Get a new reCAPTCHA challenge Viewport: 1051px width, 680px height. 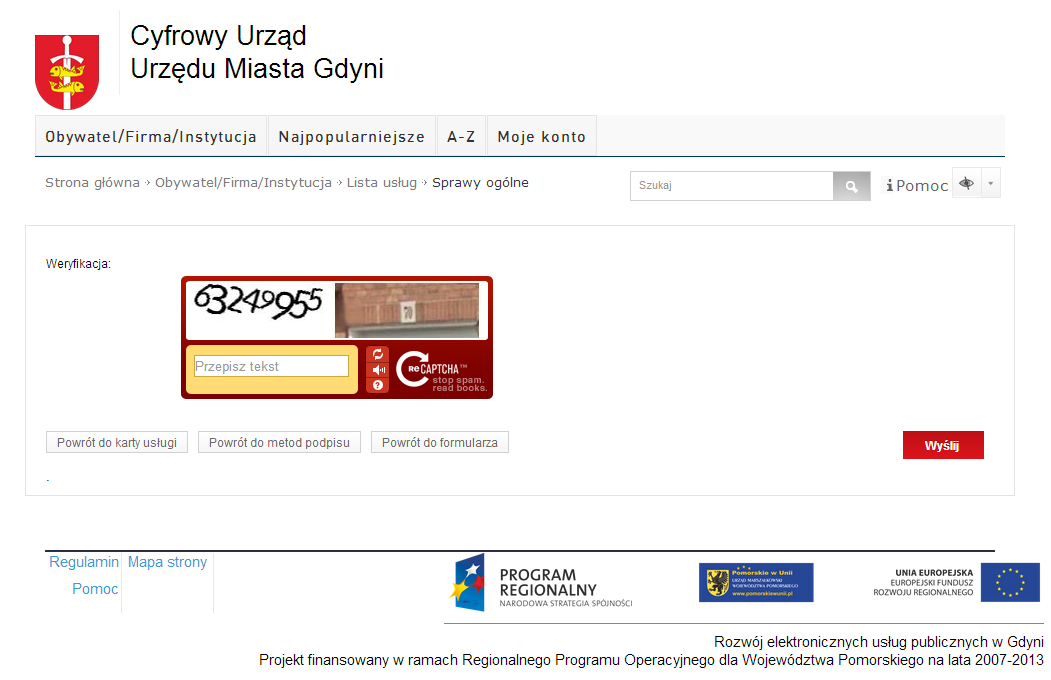[378, 354]
